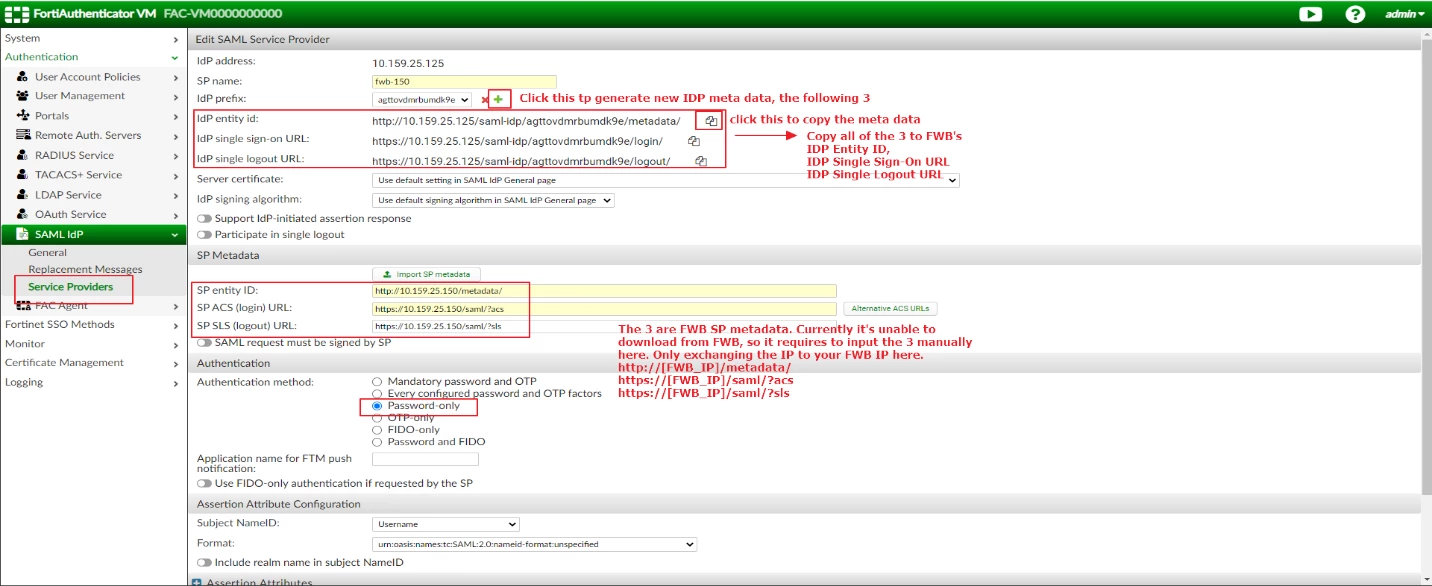Select Mandatory password and OTP
The height and width of the screenshot is (586, 1432).
377,382
